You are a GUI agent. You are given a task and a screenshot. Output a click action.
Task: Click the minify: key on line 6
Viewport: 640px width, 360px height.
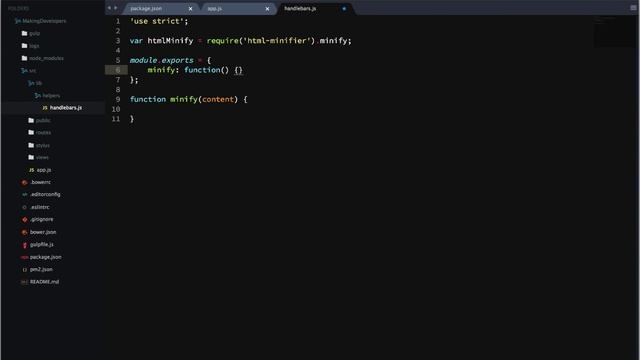pos(163,70)
